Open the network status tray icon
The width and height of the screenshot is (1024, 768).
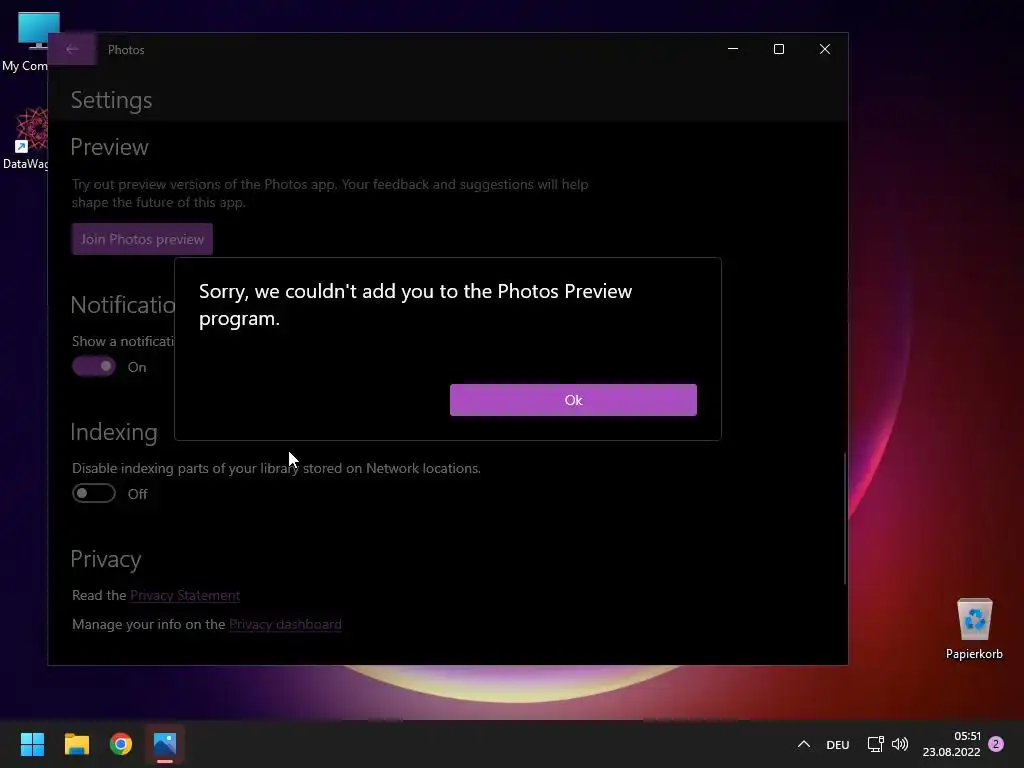pos(875,744)
